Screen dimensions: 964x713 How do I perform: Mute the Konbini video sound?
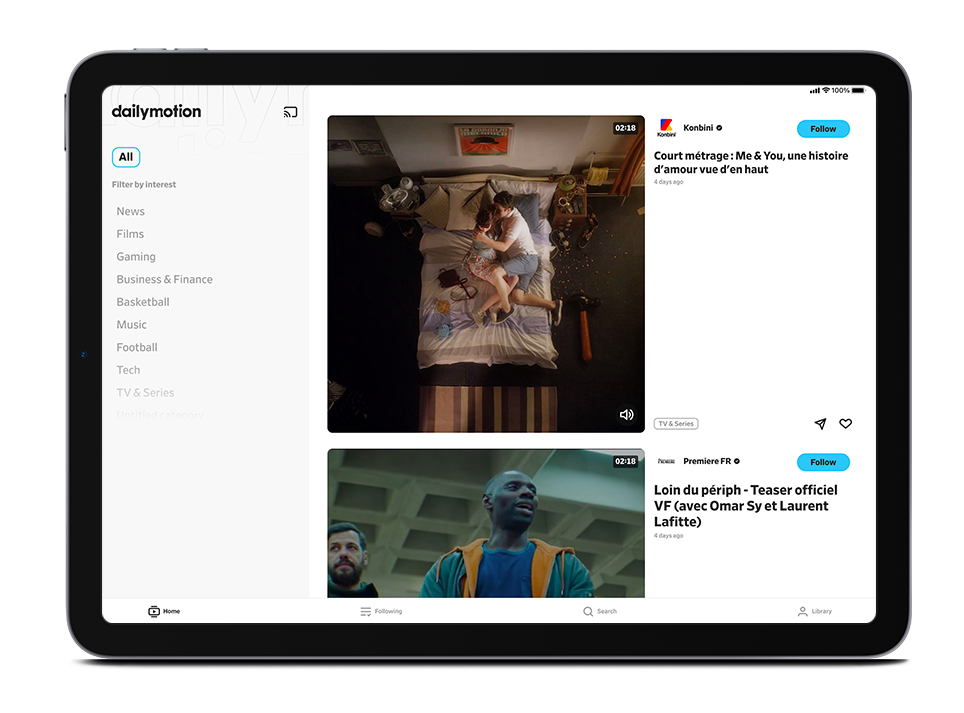pyautogui.click(x=626, y=414)
